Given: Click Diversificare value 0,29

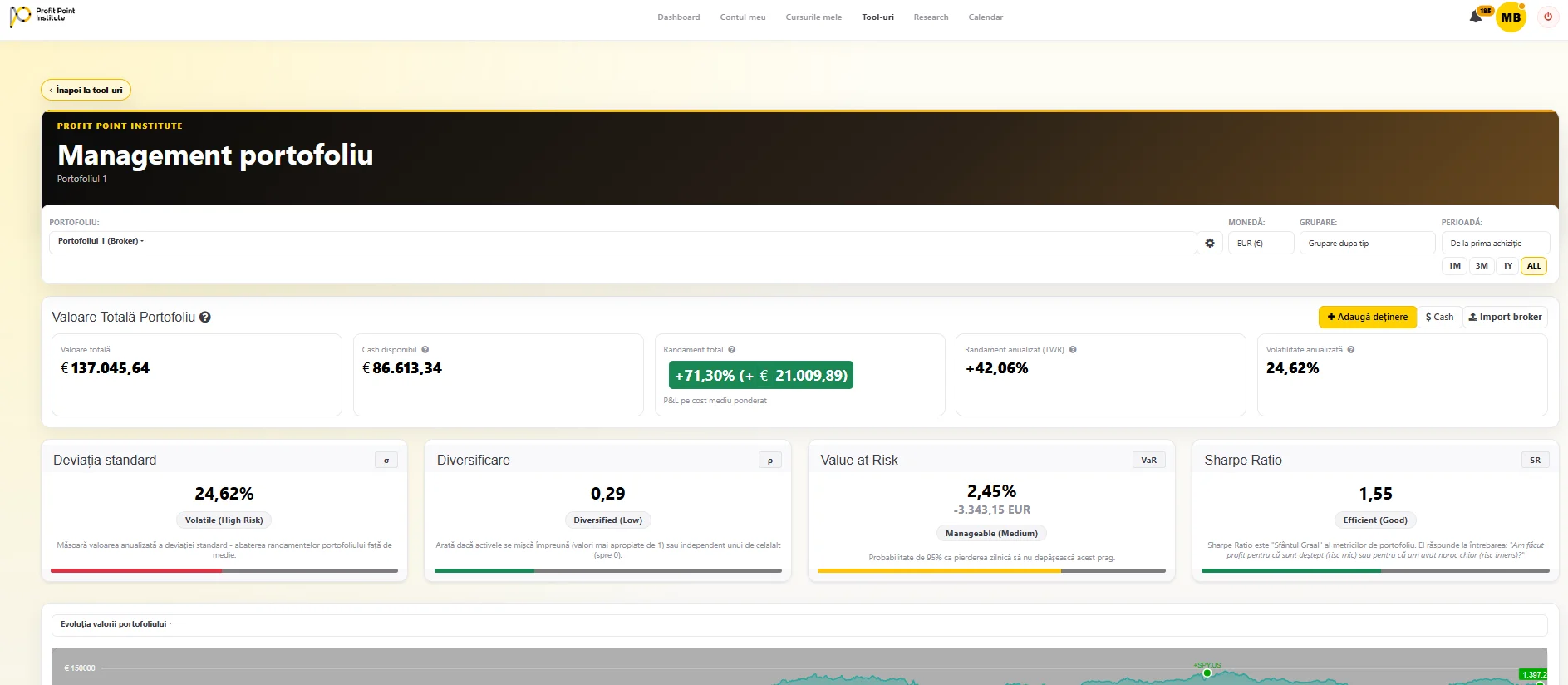Looking at the screenshot, I should (x=608, y=494).
